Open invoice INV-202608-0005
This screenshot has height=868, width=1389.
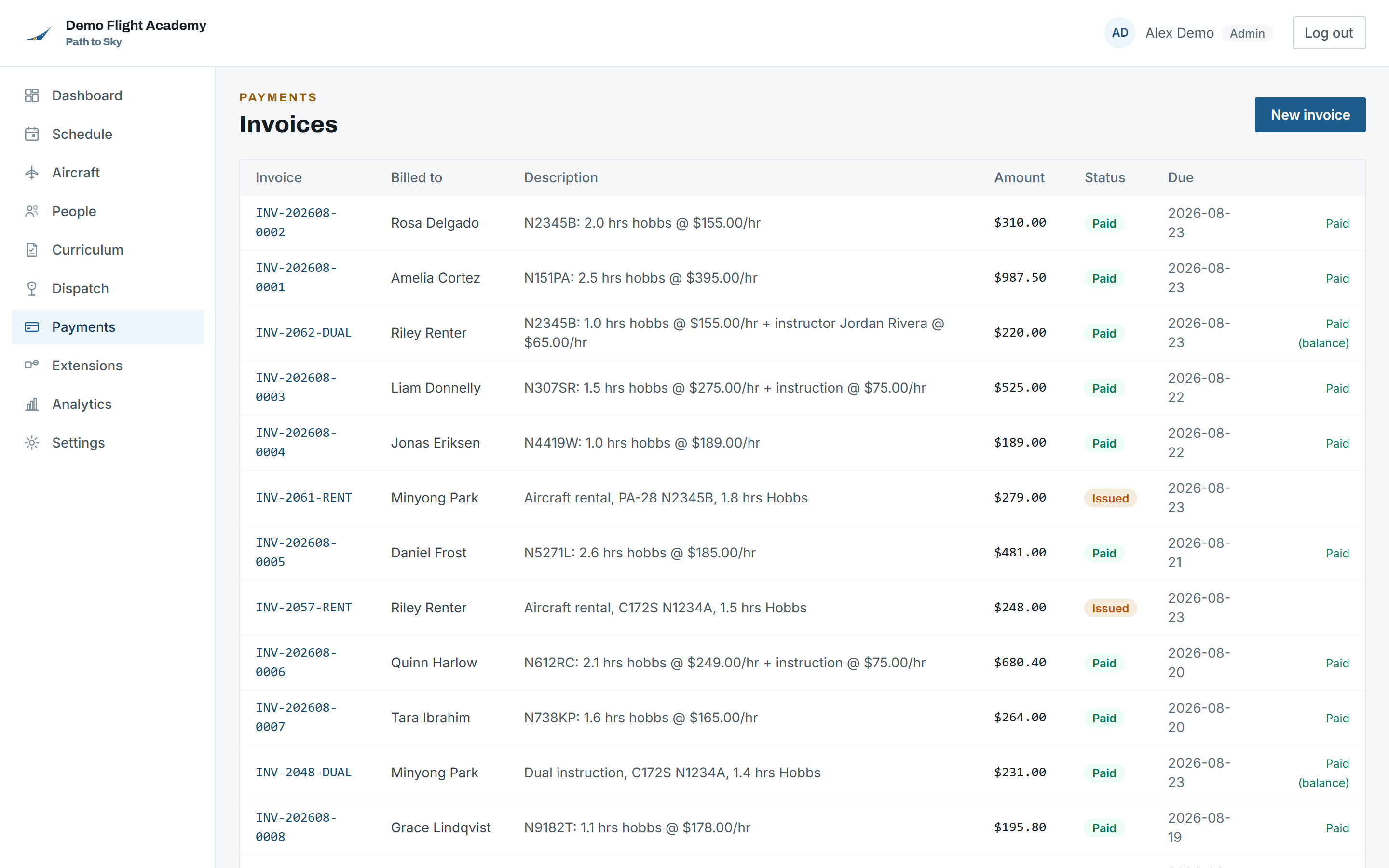(x=296, y=552)
